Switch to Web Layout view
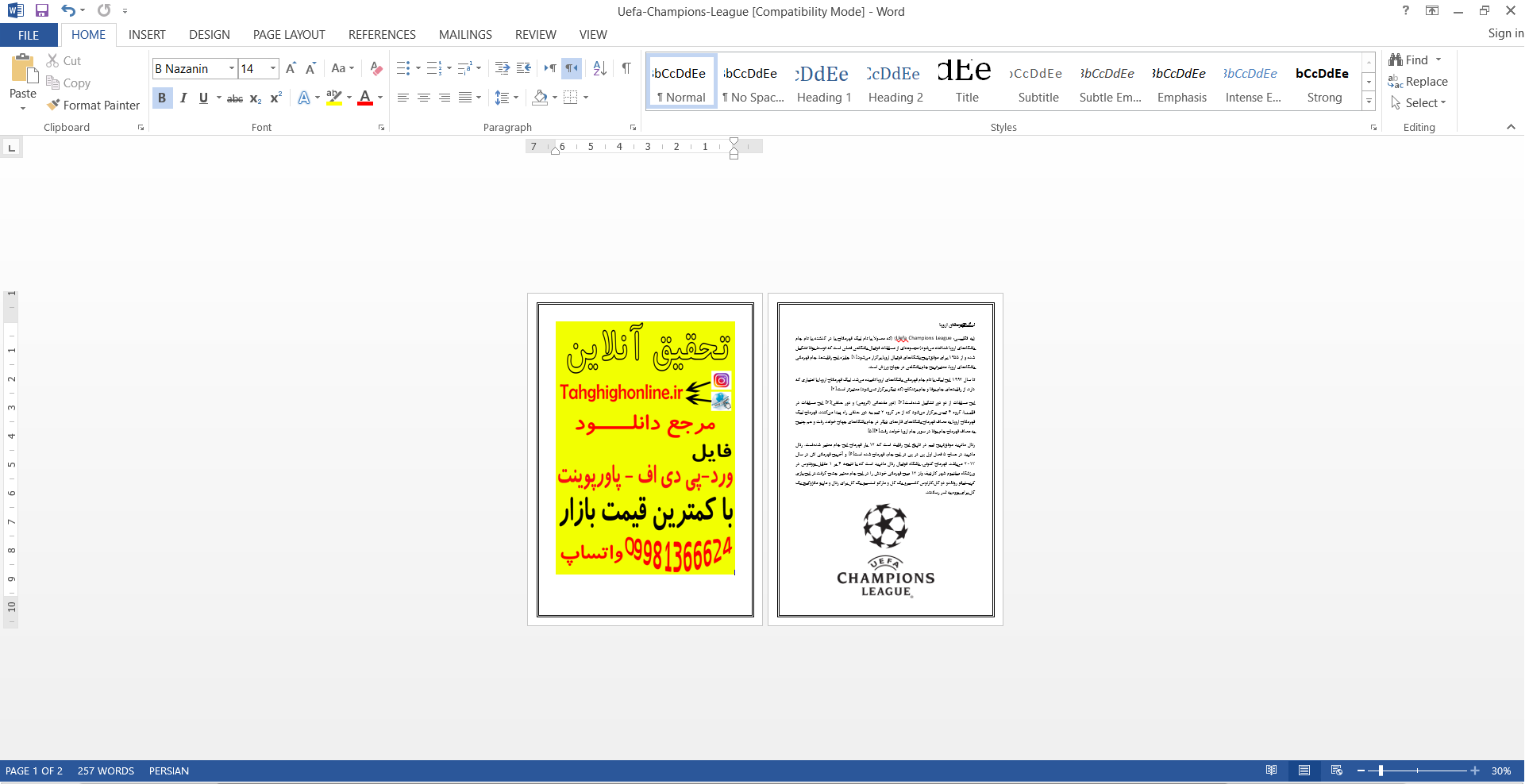 tap(1337, 771)
